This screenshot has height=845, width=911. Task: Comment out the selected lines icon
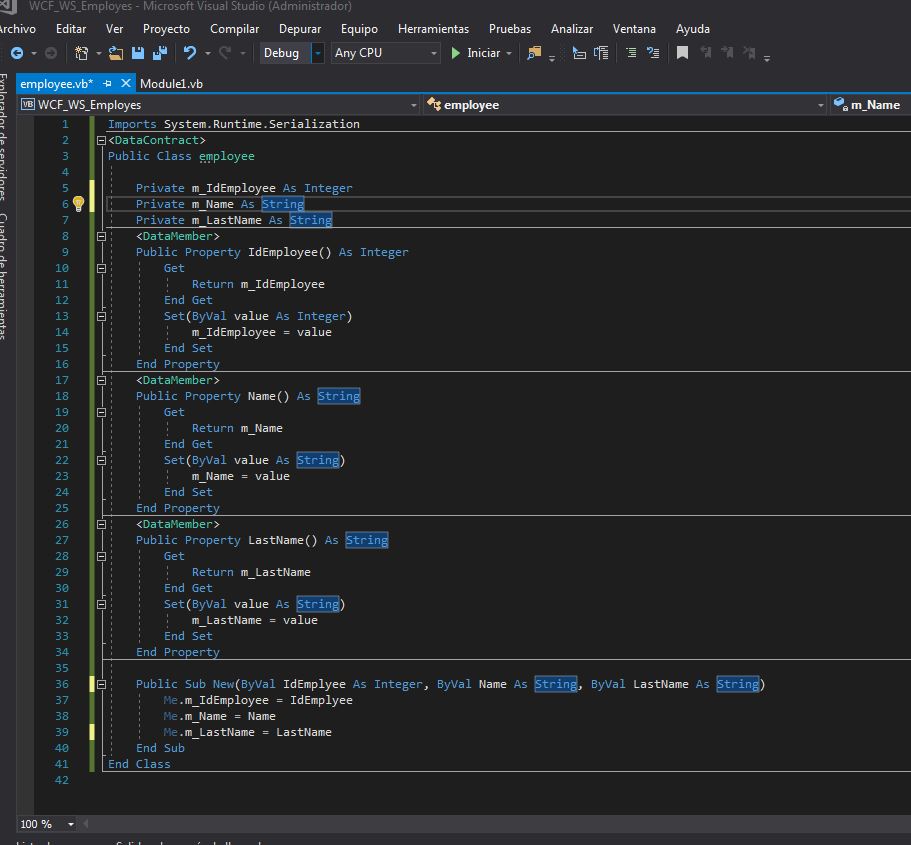pos(631,53)
